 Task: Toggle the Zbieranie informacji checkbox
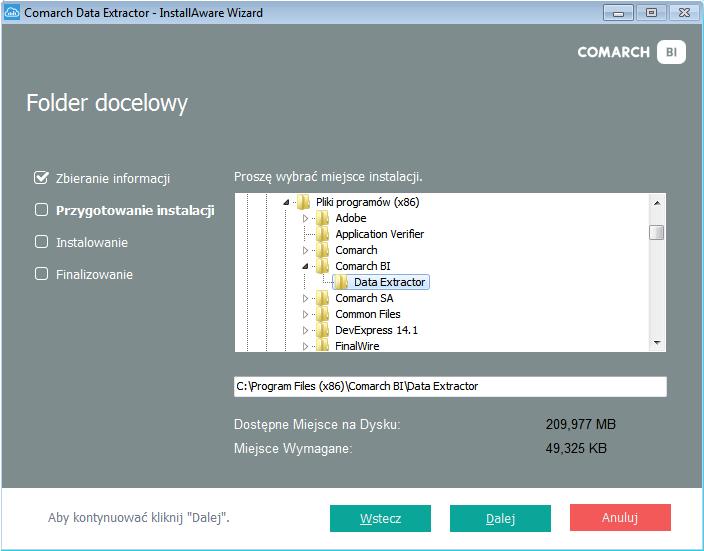(41, 178)
